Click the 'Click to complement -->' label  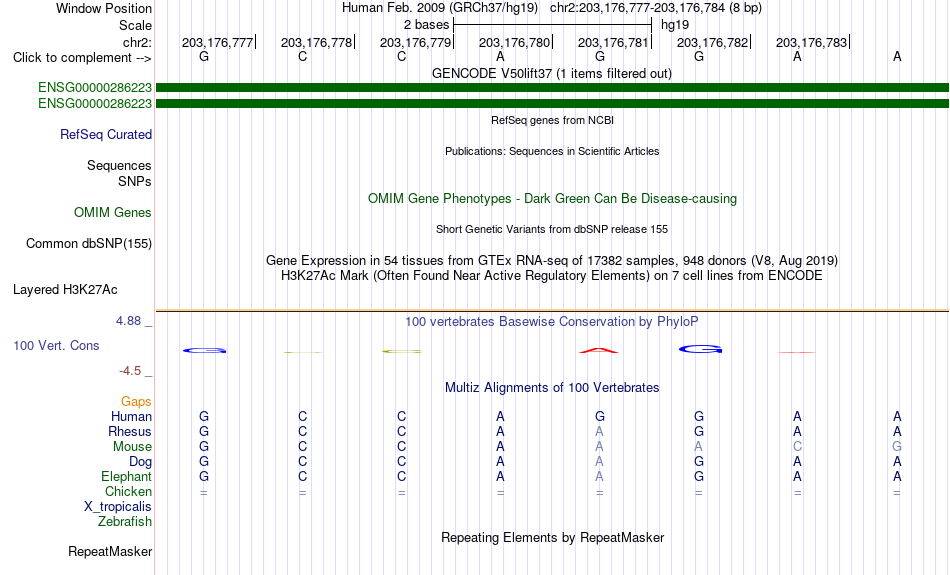(82, 58)
